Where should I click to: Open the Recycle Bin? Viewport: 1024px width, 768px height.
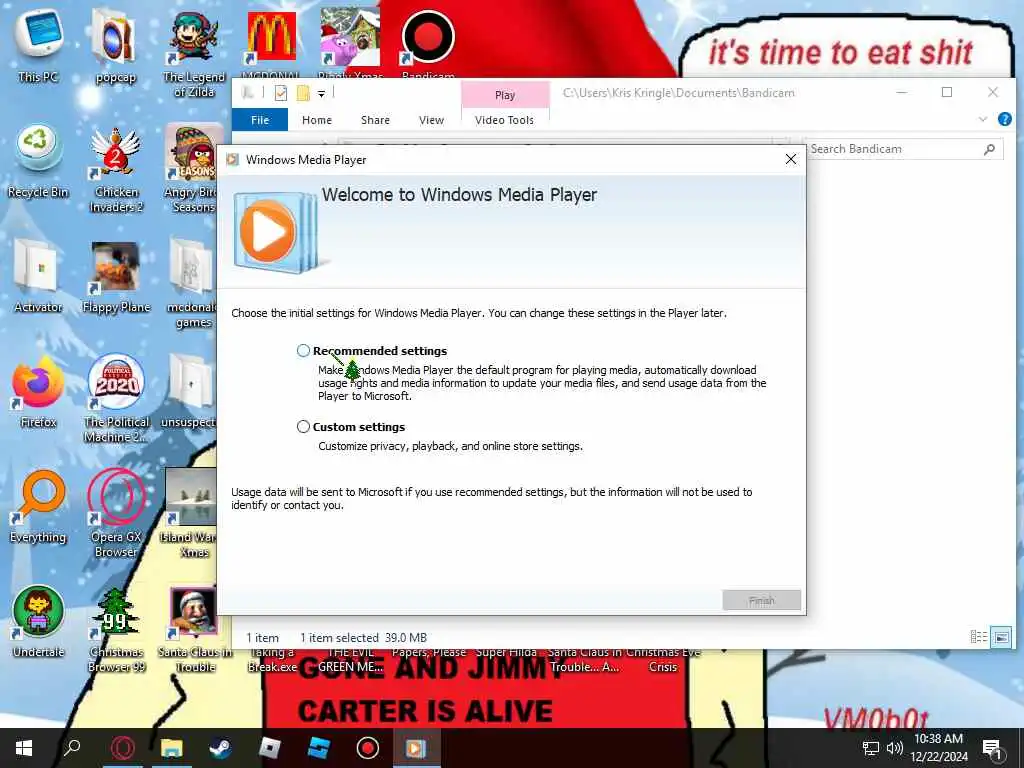38,163
